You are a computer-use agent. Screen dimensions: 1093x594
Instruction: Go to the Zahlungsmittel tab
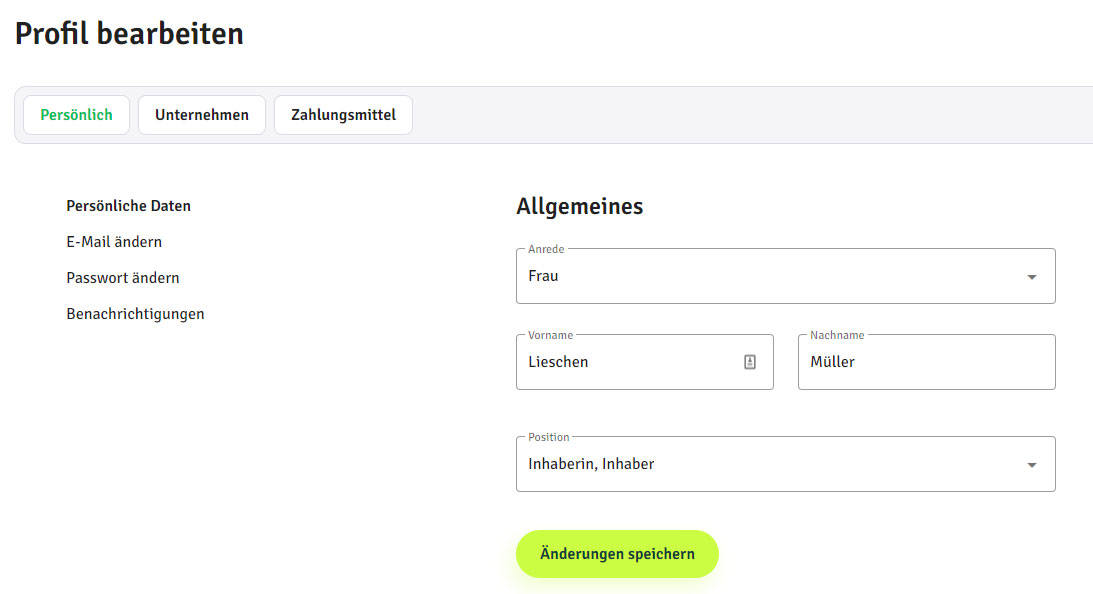(343, 115)
